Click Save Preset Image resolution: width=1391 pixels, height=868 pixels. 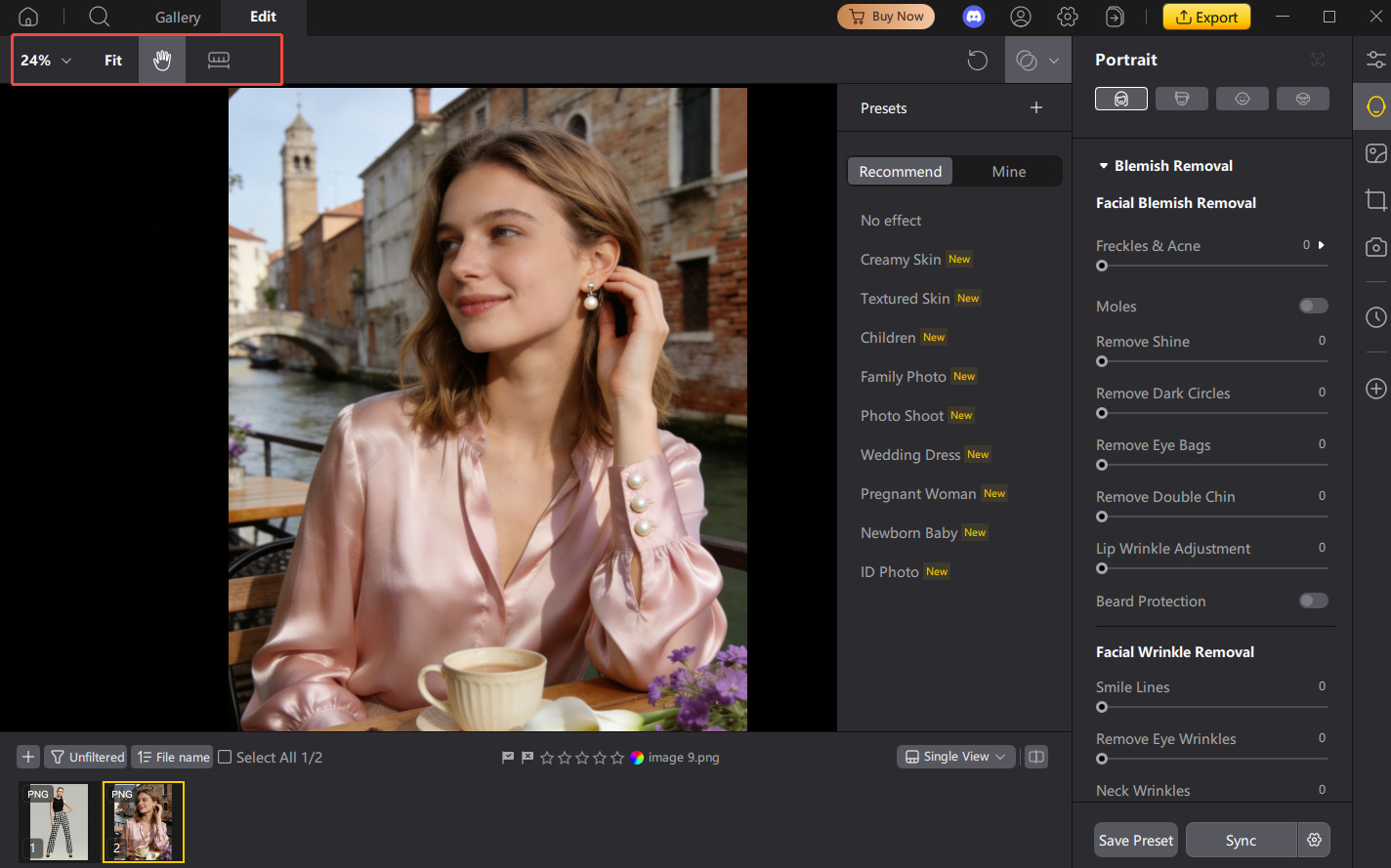[x=1135, y=840]
